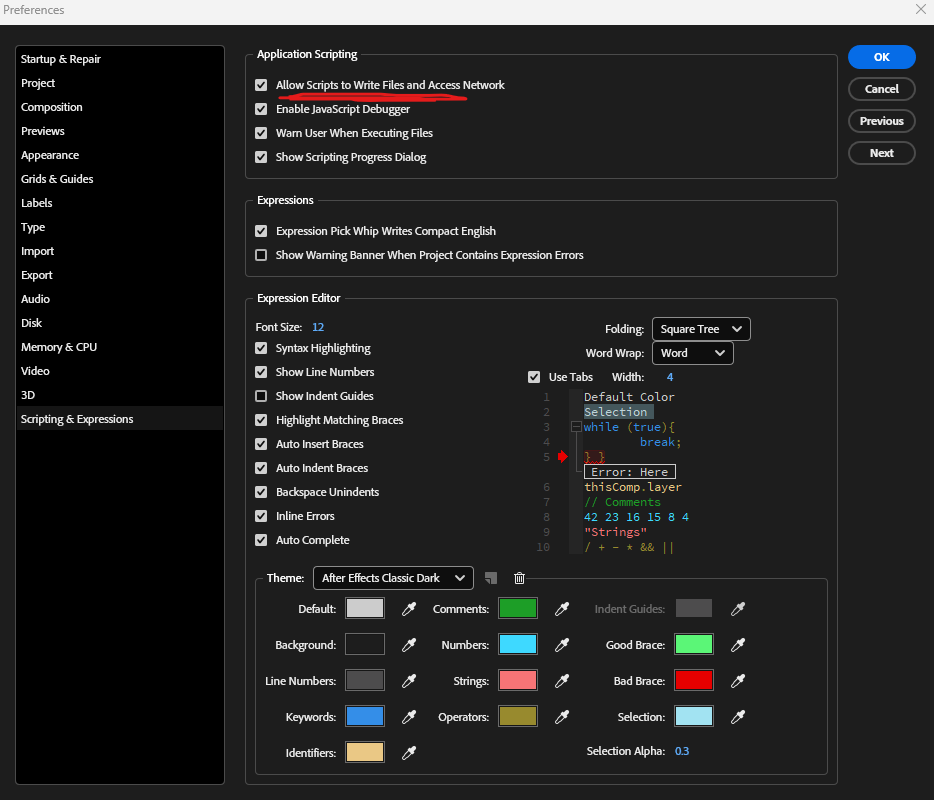Viewport: 934px width, 800px height.
Task: Click Font Size value 12
Action: point(318,327)
